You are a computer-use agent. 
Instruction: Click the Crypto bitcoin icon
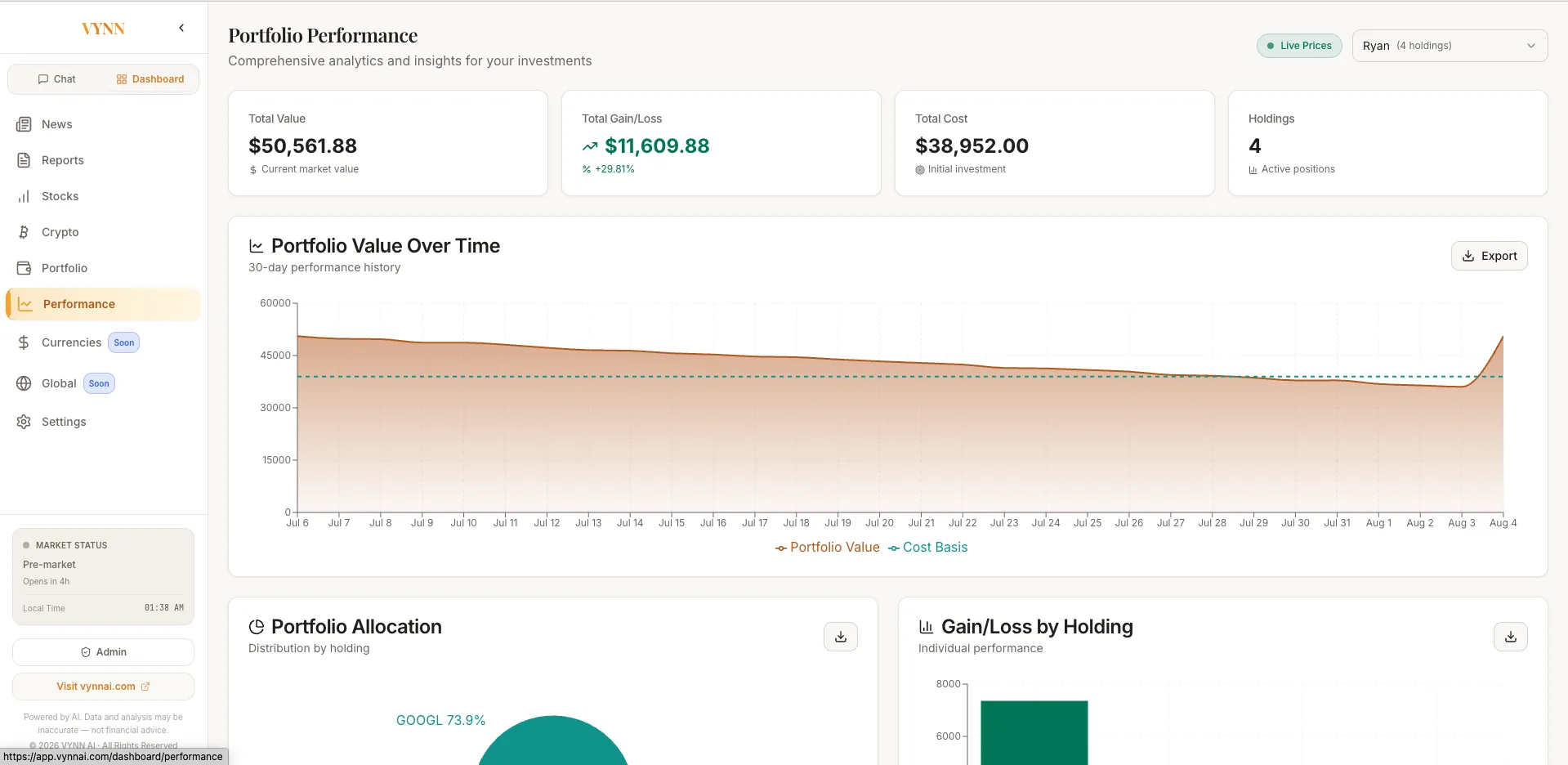pyautogui.click(x=25, y=232)
